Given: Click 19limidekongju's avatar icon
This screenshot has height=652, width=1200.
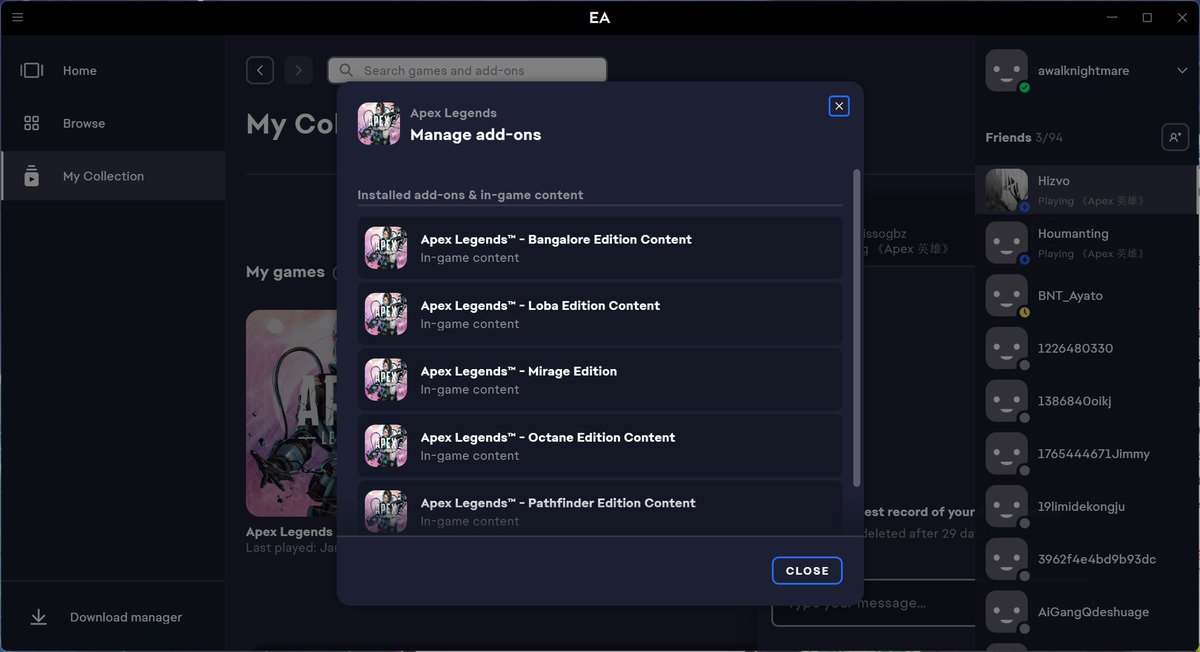Looking at the screenshot, I should pos(1006,506).
